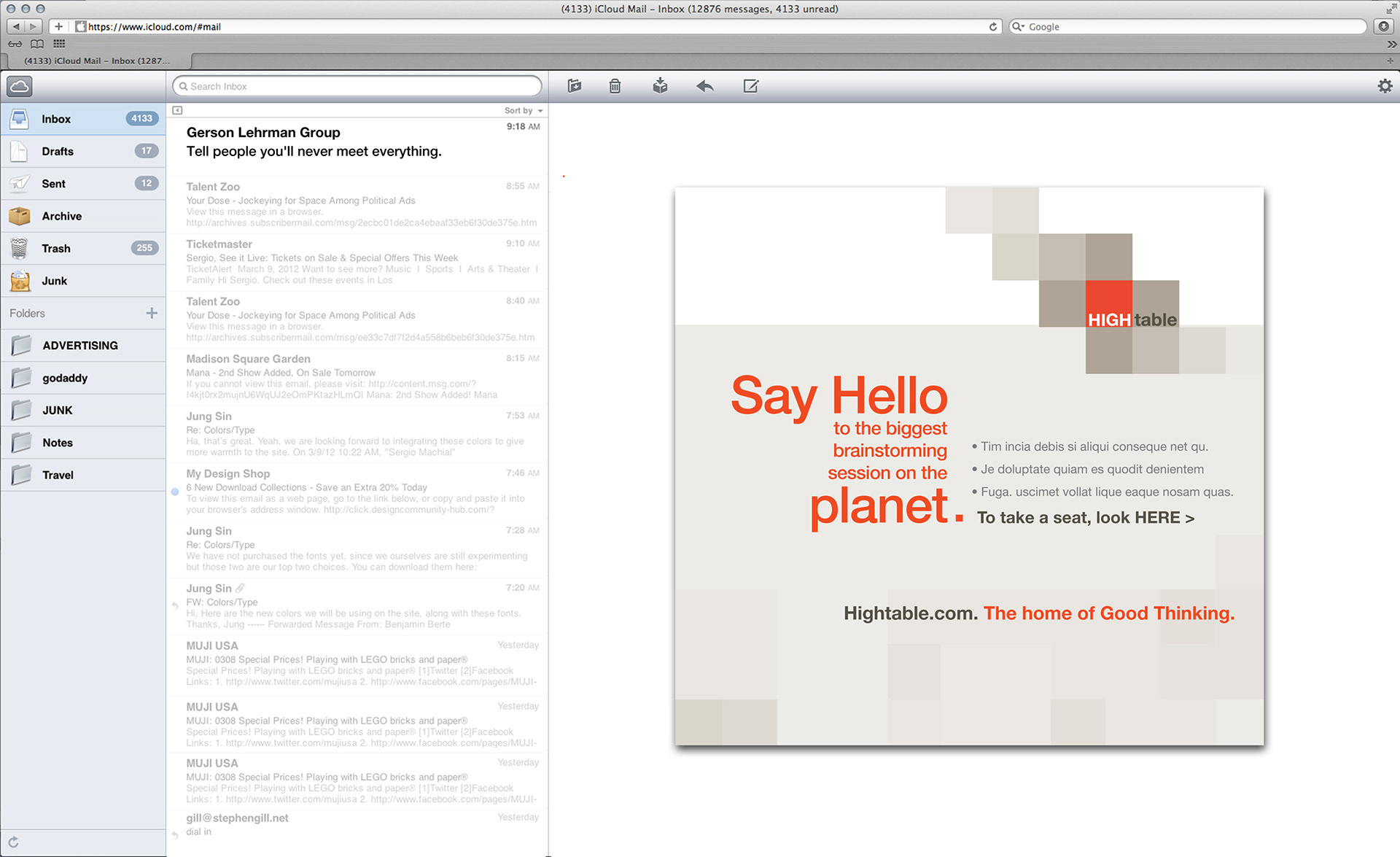Open the Archive mailbox
Image resolution: width=1400 pixels, height=857 pixels.
(83, 216)
